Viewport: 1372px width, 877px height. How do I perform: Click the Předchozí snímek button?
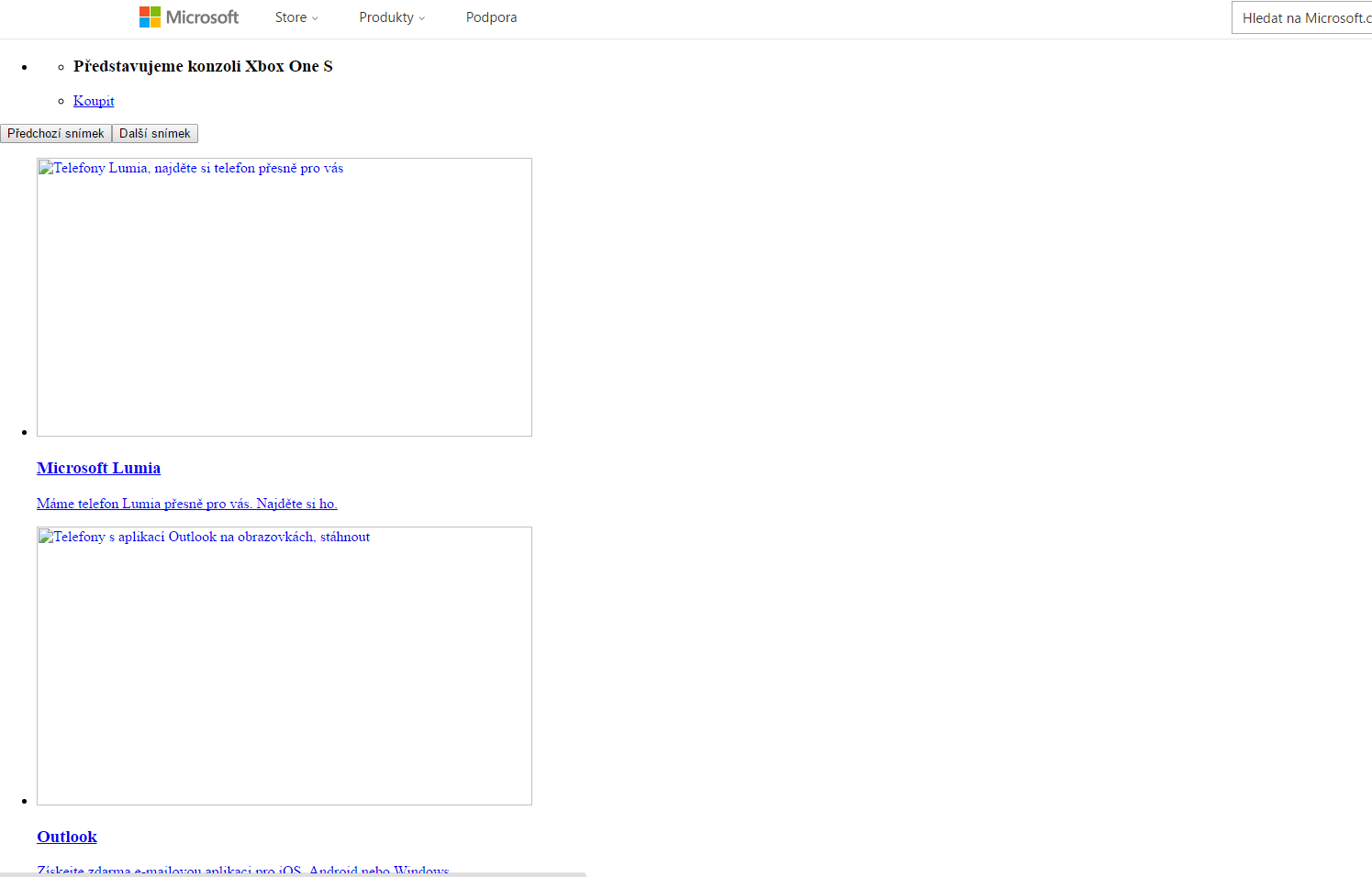click(56, 134)
